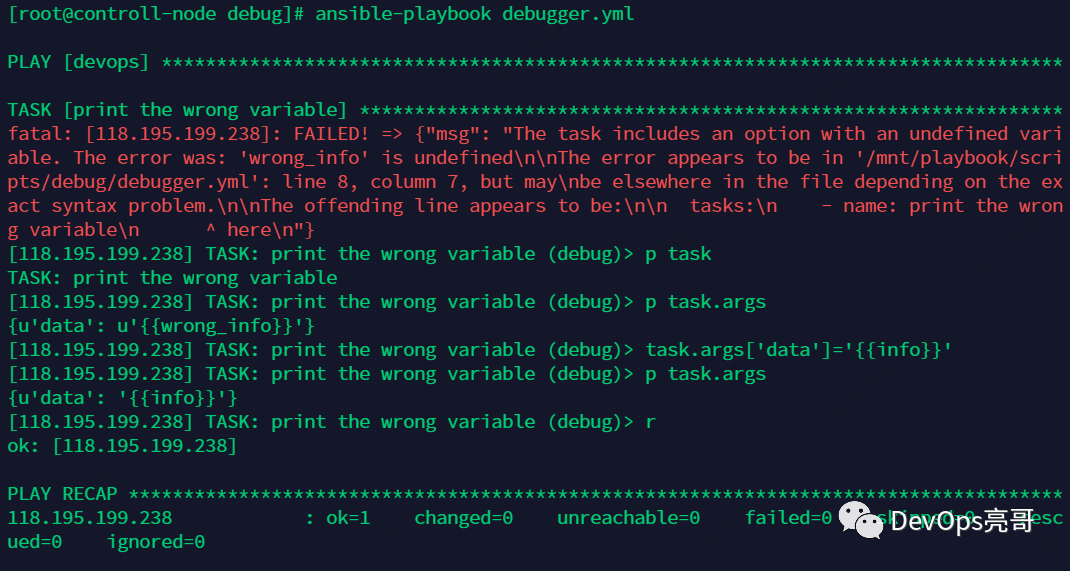Click the "r" redo debugger command
Screen dimensions: 1070x571
tap(651, 422)
